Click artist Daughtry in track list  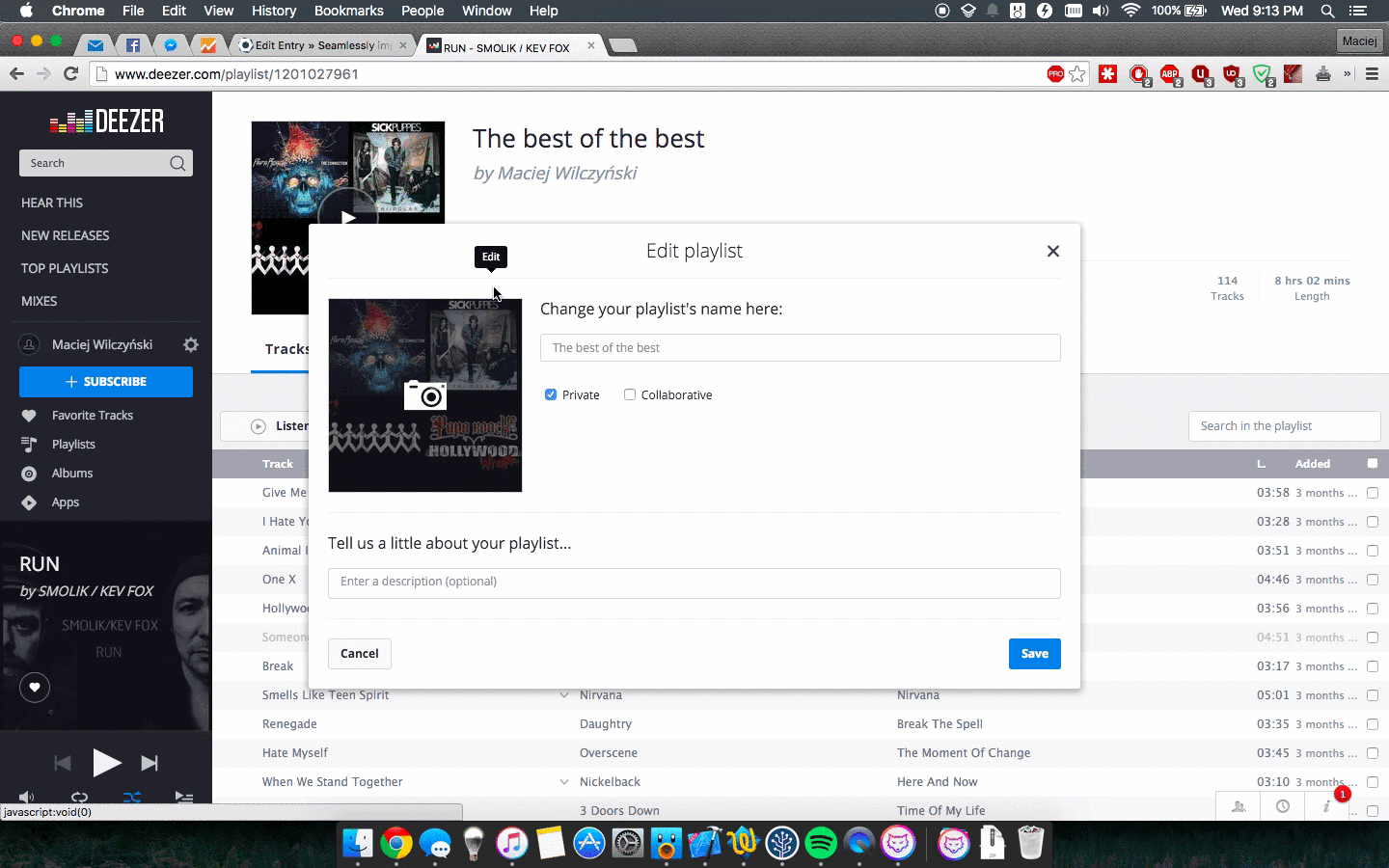[606, 724]
